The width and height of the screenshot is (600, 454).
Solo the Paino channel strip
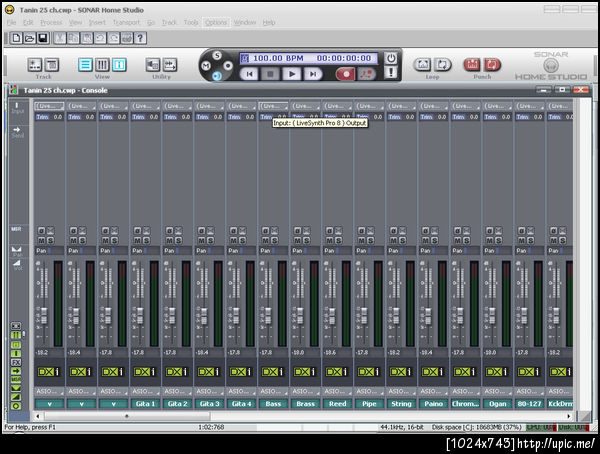click(434, 240)
